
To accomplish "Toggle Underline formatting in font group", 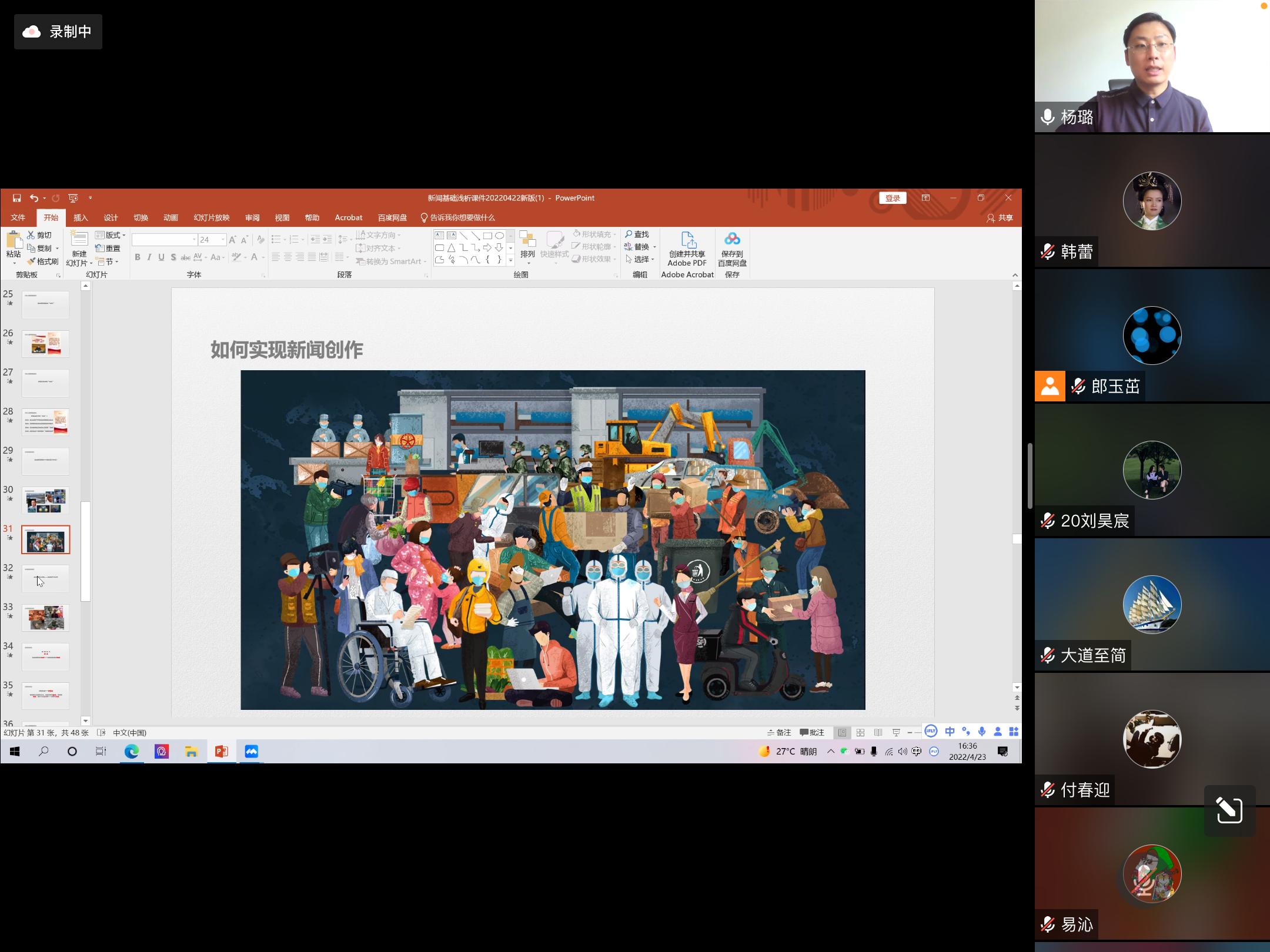I will click(x=161, y=257).
